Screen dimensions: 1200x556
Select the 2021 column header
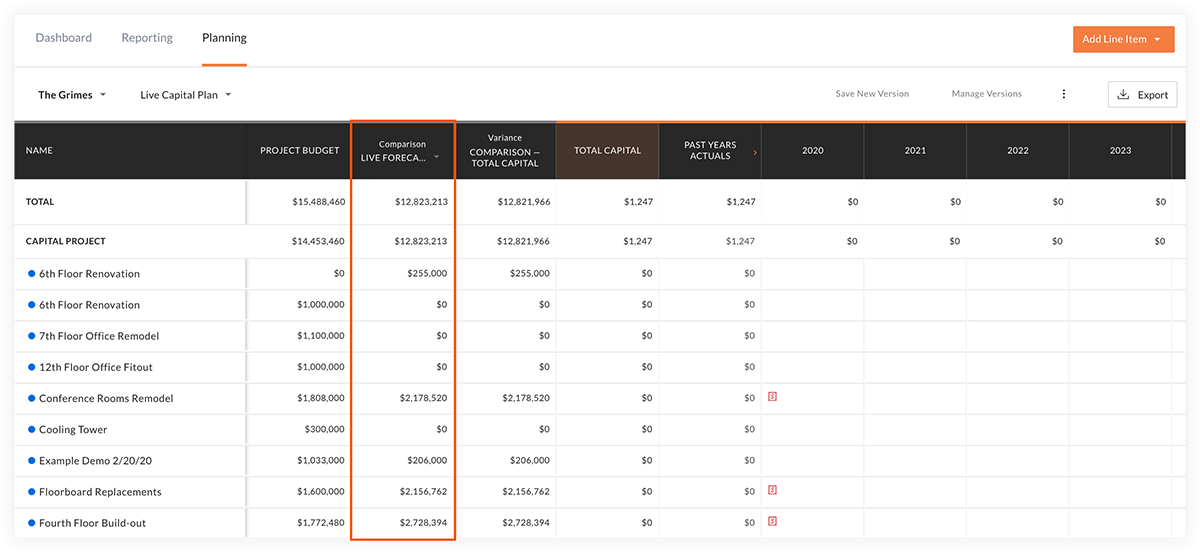pyautogui.click(x=915, y=151)
